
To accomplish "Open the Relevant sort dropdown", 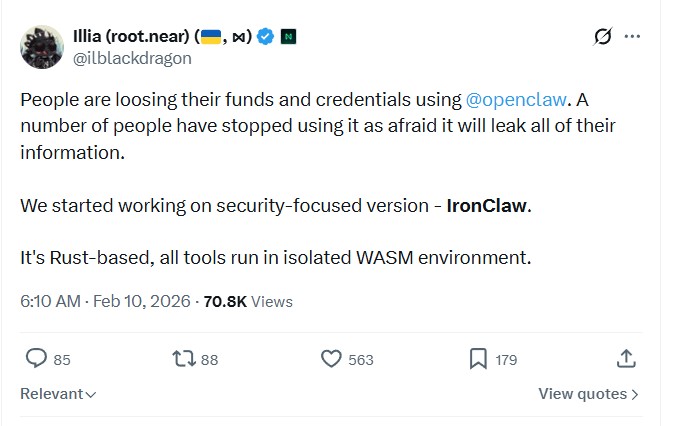I will click(58, 394).
